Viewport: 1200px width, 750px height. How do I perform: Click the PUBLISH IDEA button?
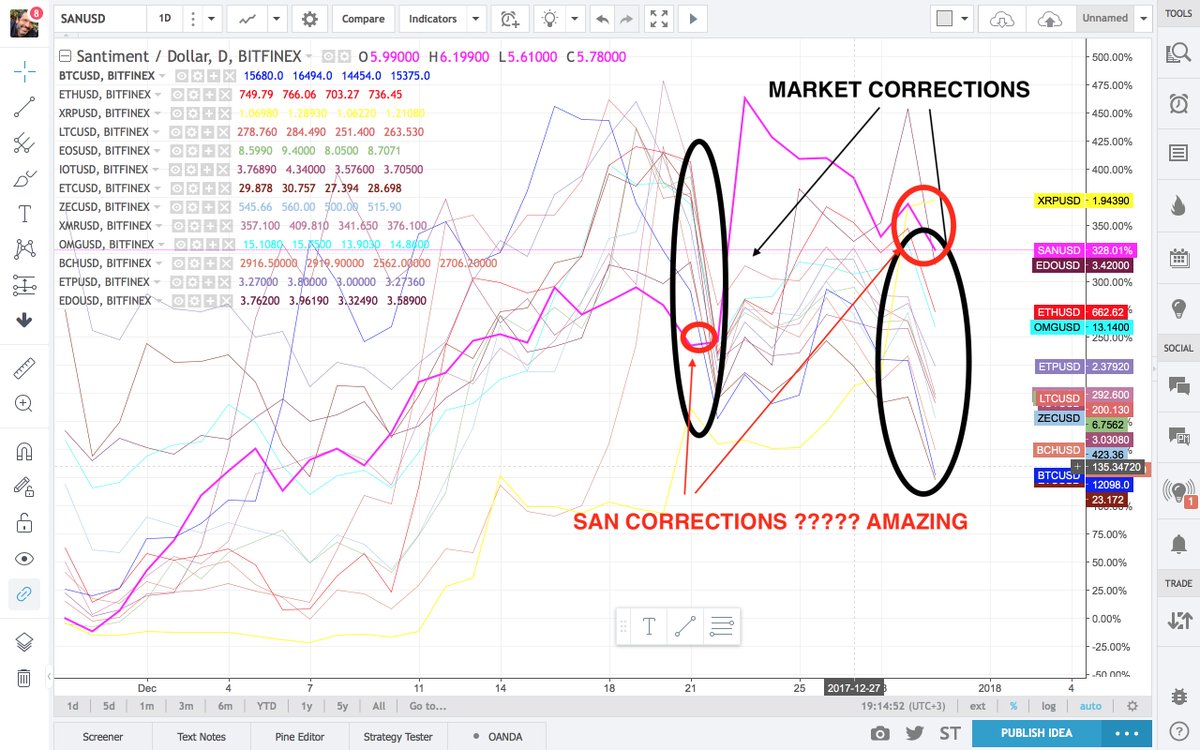click(x=1036, y=733)
